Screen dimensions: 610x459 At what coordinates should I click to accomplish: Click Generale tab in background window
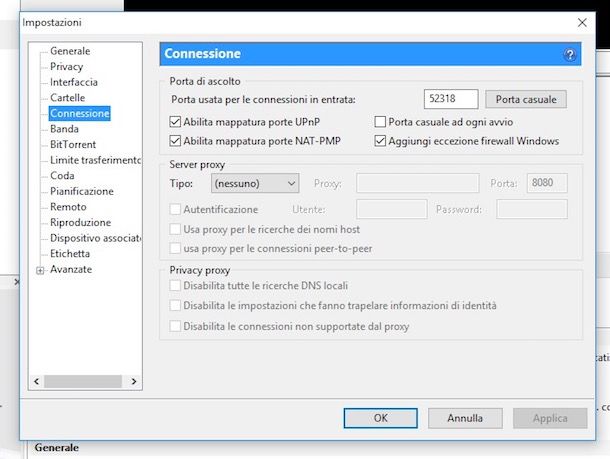coord(56,448)
